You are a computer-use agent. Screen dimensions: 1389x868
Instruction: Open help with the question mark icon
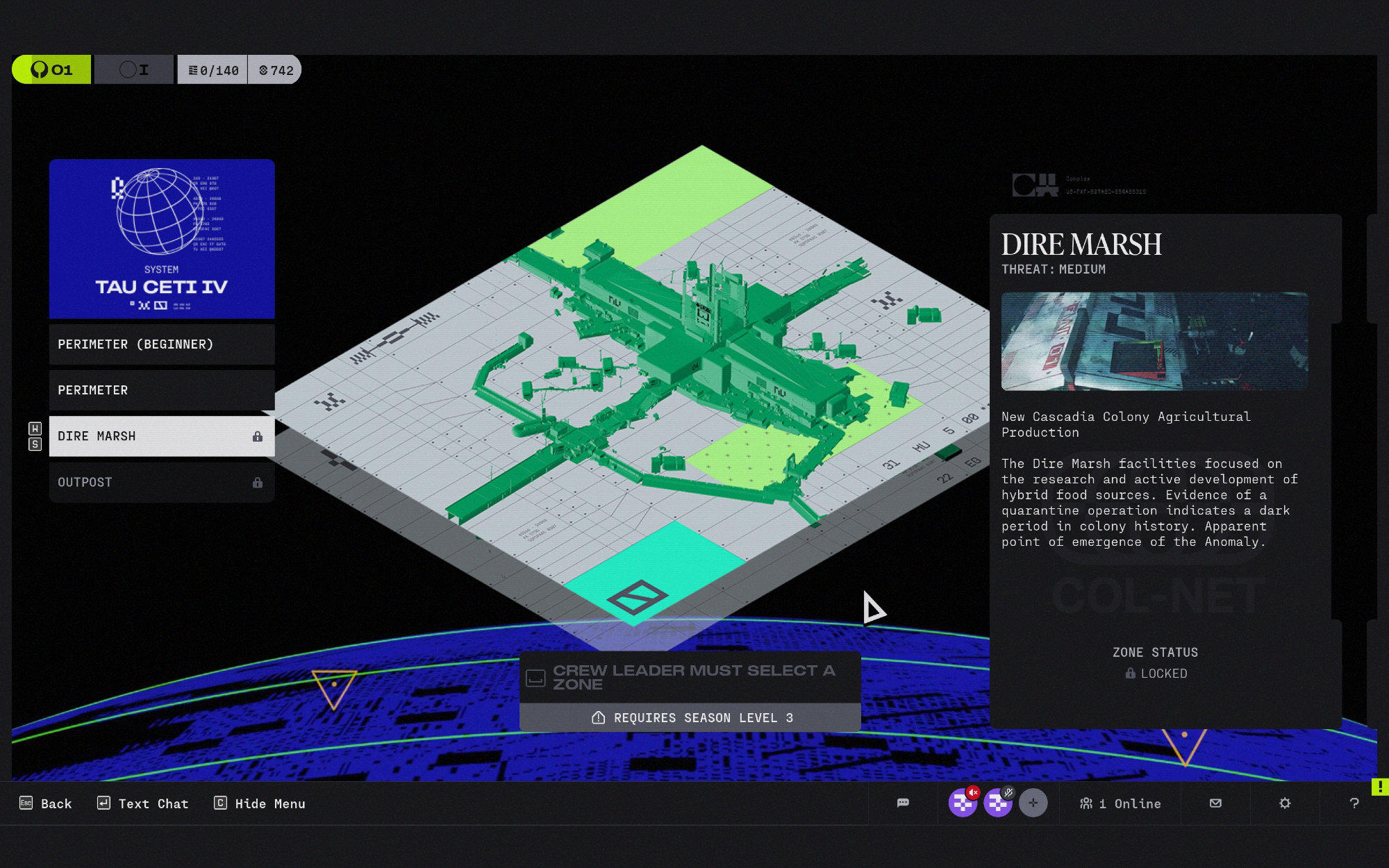pyautogui.click(x=1354, y=803)
